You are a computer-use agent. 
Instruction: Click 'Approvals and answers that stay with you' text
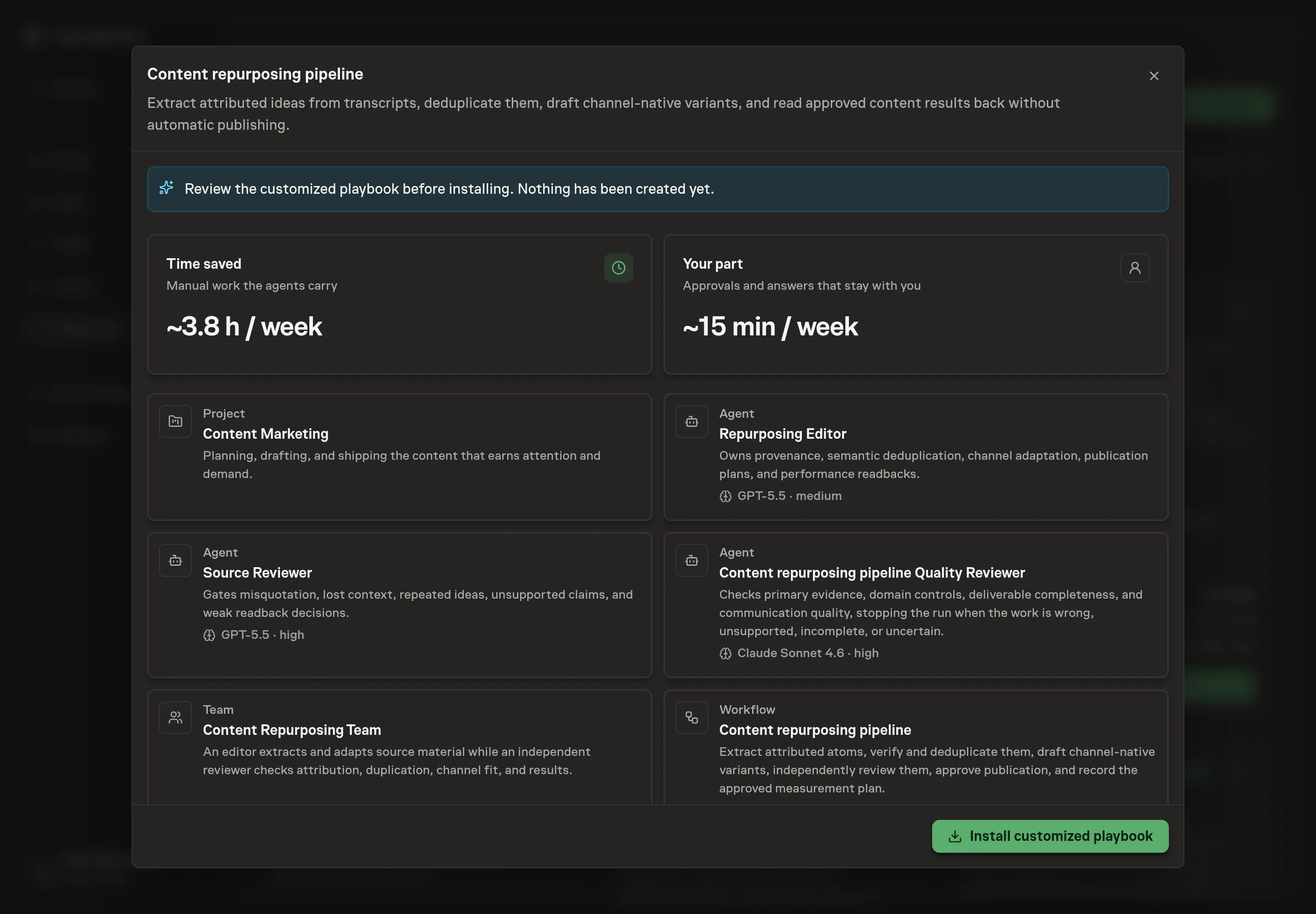(801, 285)
